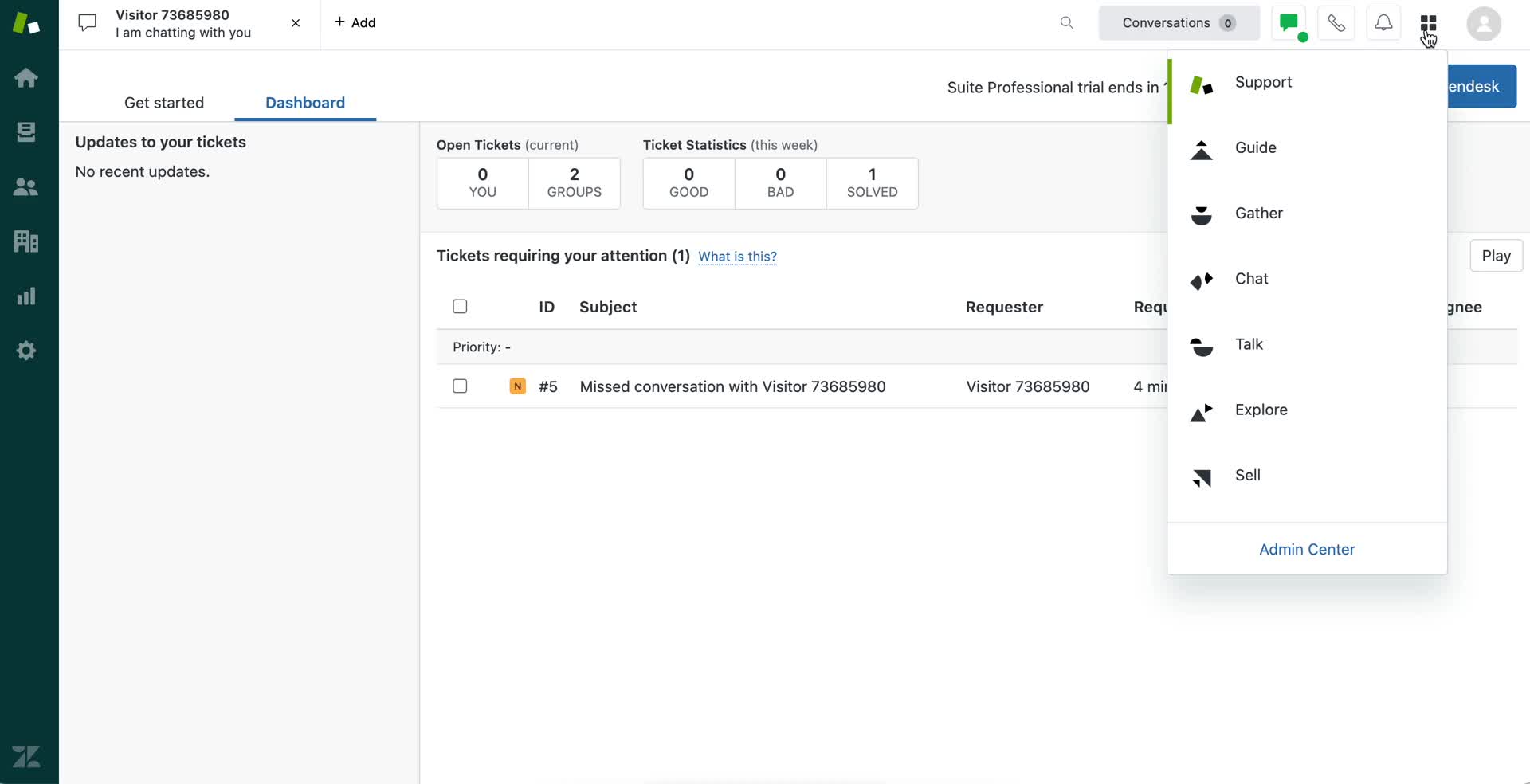Click the chat bubble icon on visitor tab
Screen dimensions: 1530x784
(88, 23)
